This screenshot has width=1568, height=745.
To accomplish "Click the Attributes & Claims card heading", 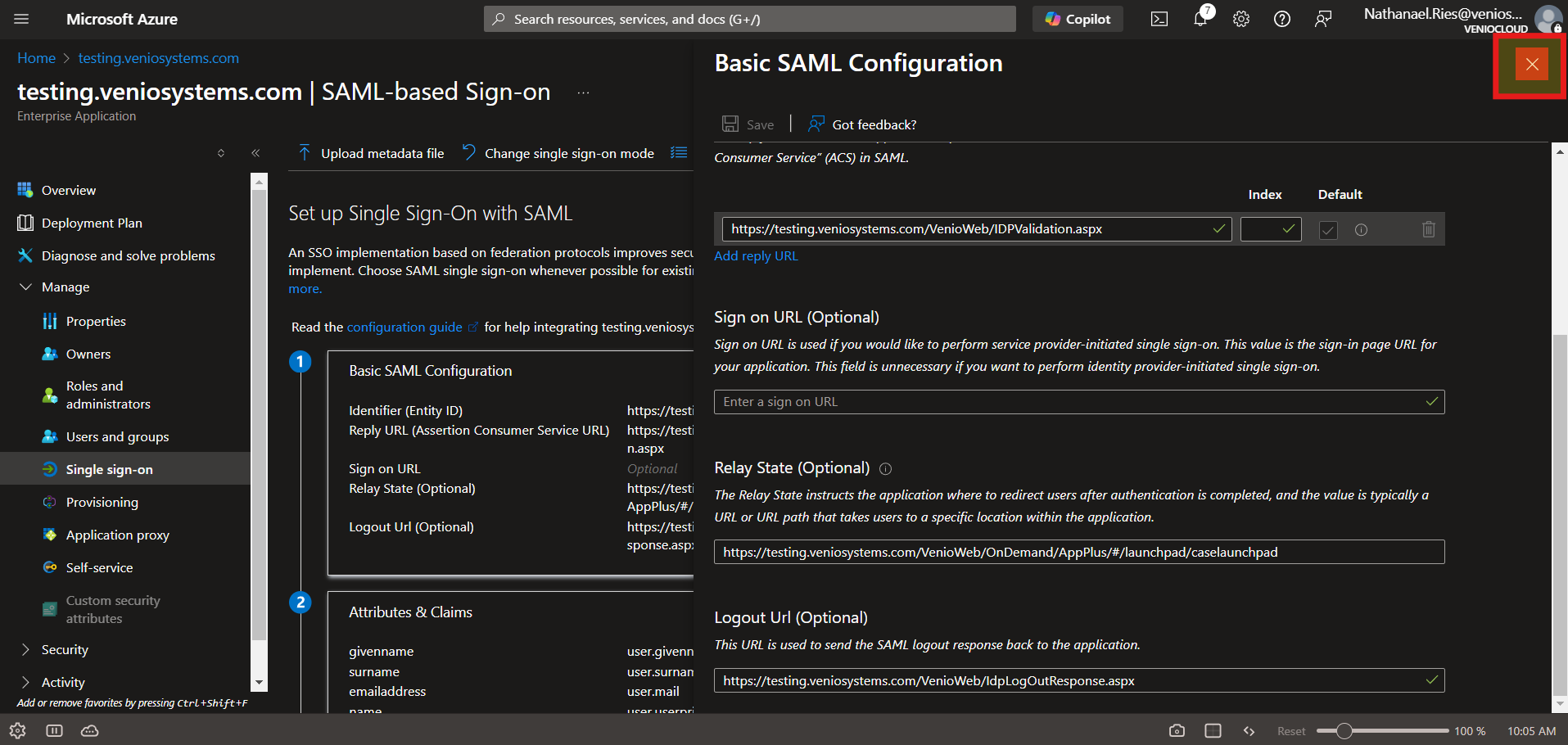I will (411, 612).
